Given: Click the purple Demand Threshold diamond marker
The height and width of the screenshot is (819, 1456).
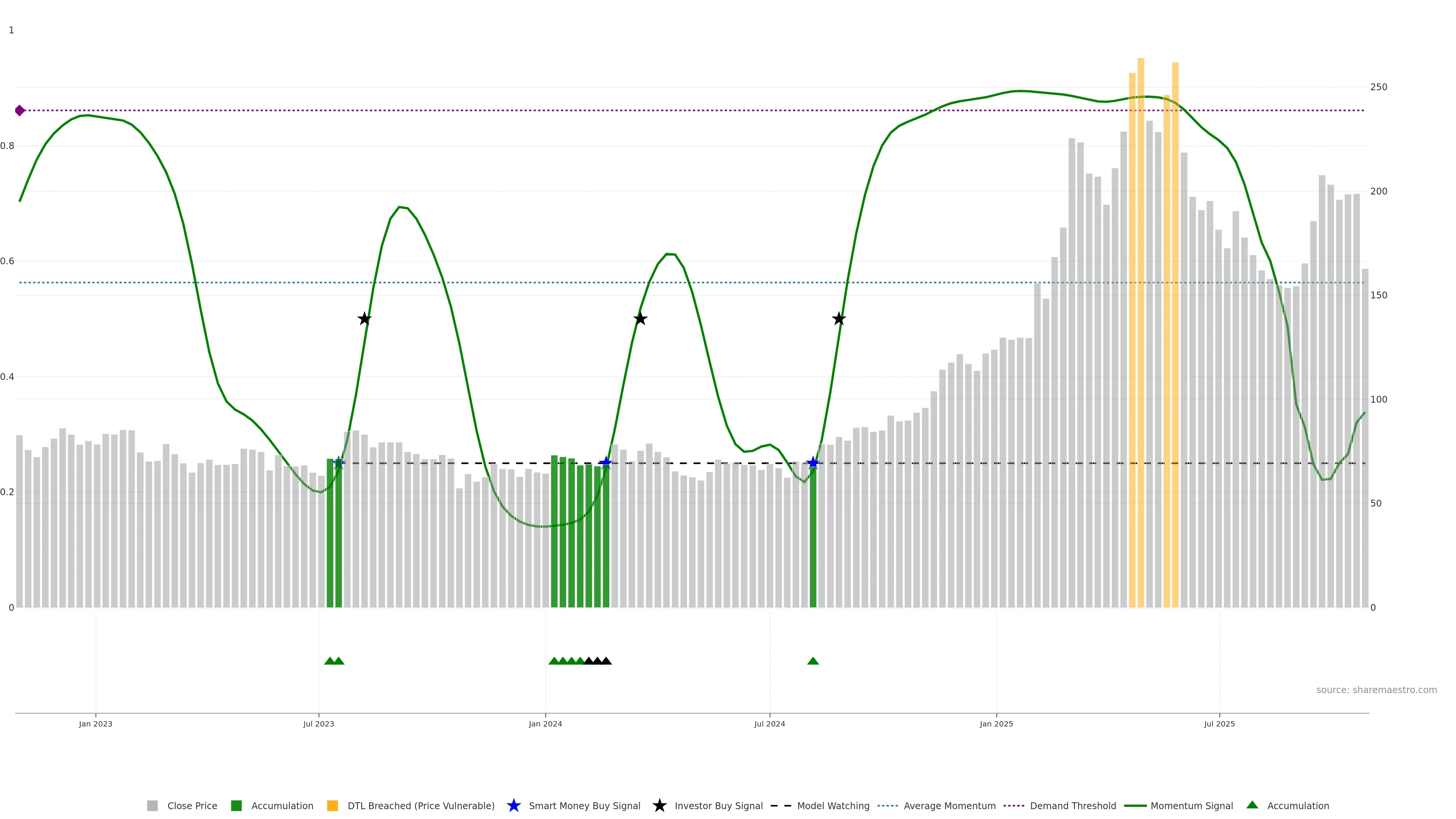Looking at the screenshot, I should point(20,110).
